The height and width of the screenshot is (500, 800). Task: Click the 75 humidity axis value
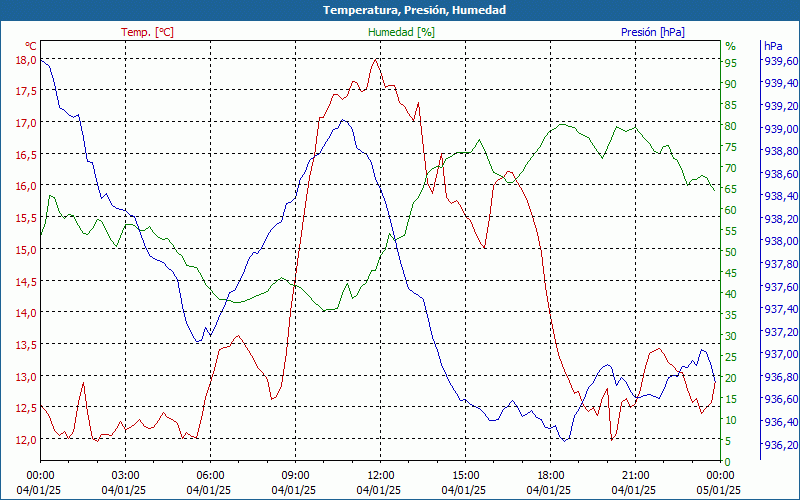pyautogui.click(x=731, y=147)
